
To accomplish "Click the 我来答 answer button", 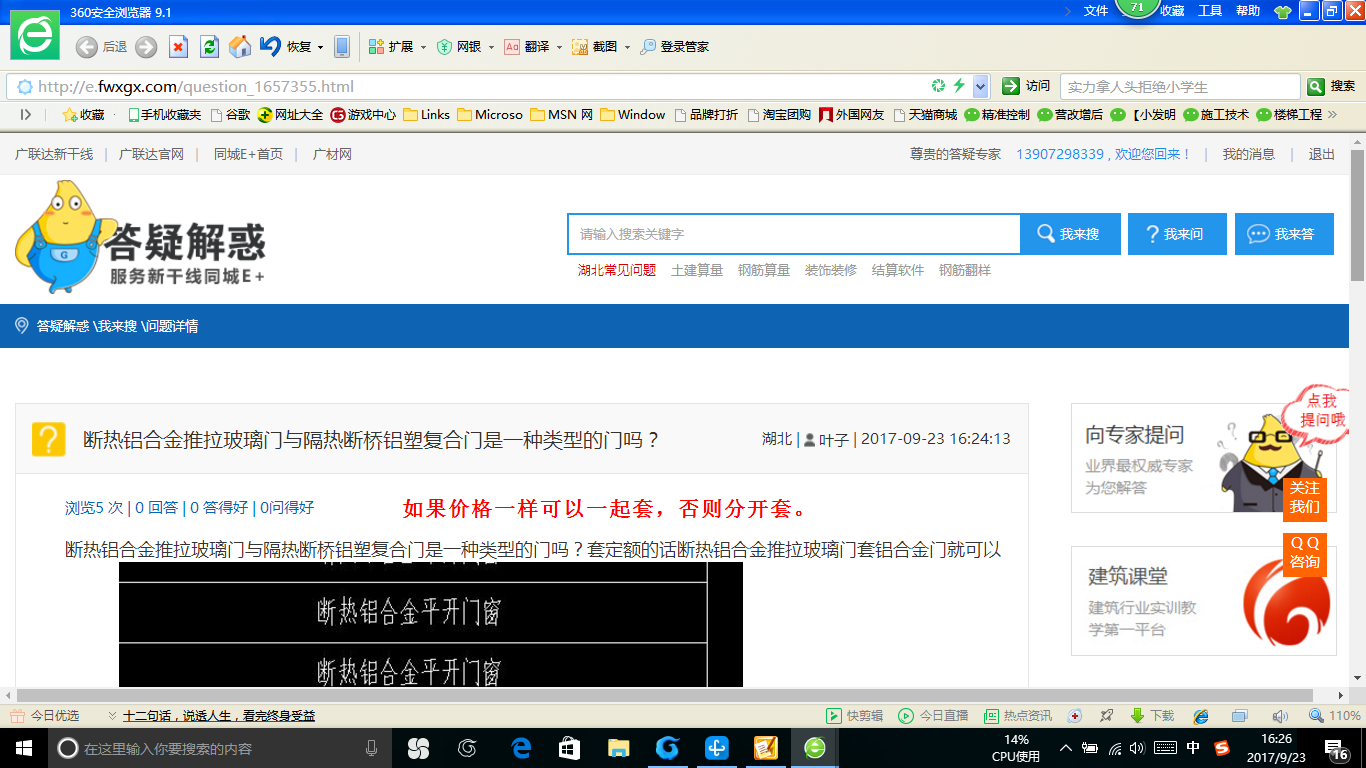I will point(1284,234).
